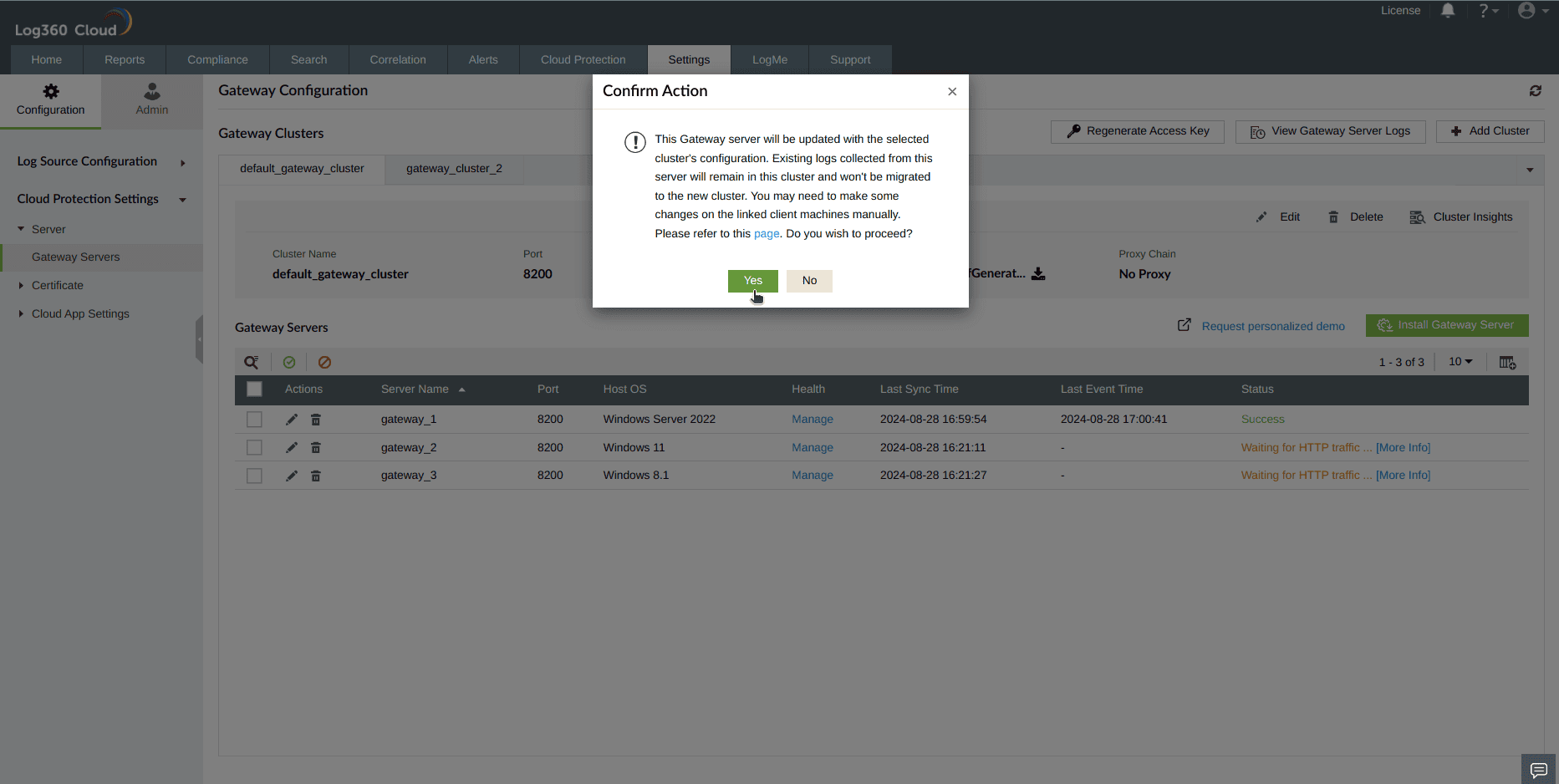The height and width of the screenshot is (784, 1559).
Task: Tick the checkbox next to gateway_1
Action: tap(254, 419)
